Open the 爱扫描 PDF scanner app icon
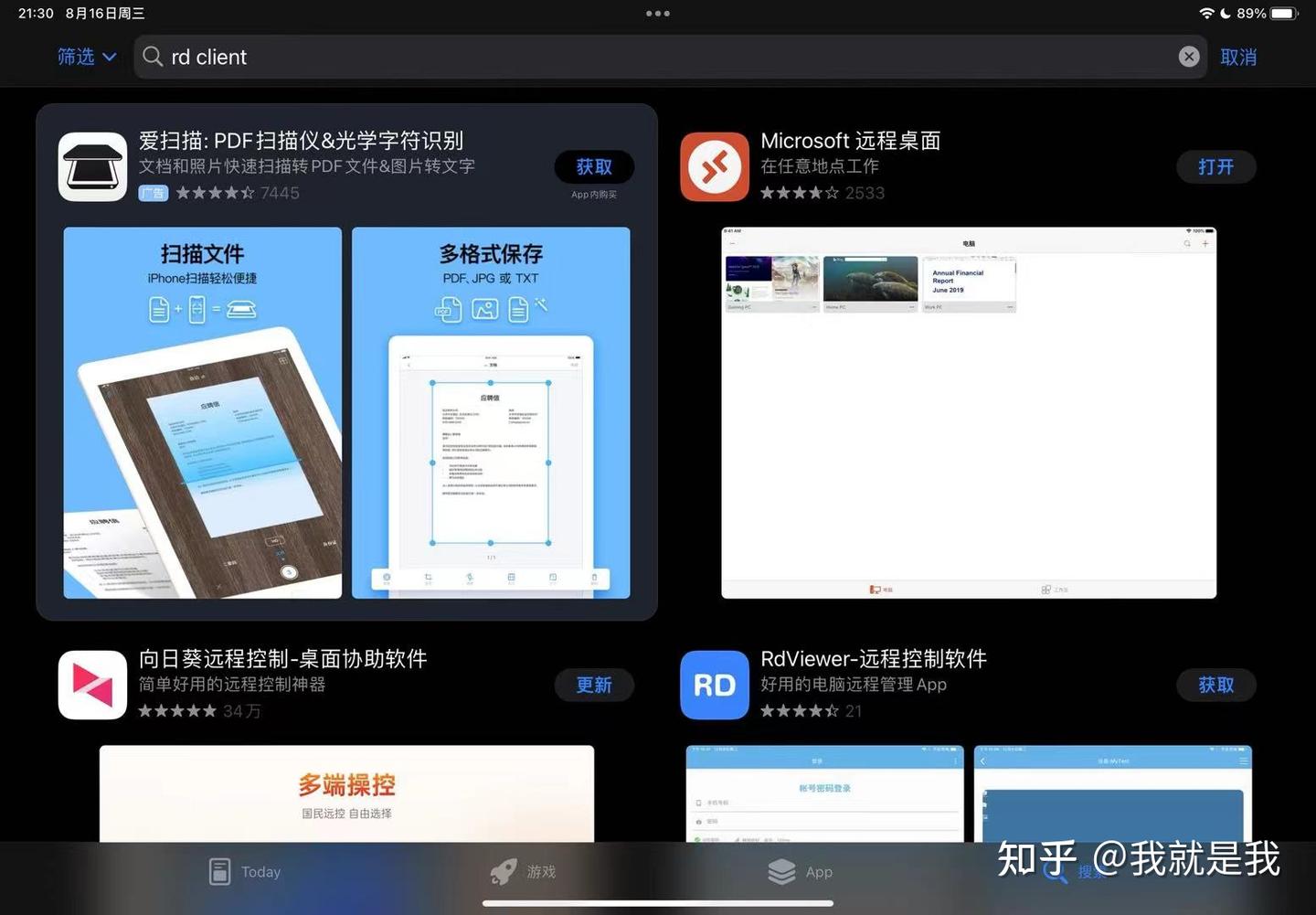1316x915 pixels. click(91, 166)
